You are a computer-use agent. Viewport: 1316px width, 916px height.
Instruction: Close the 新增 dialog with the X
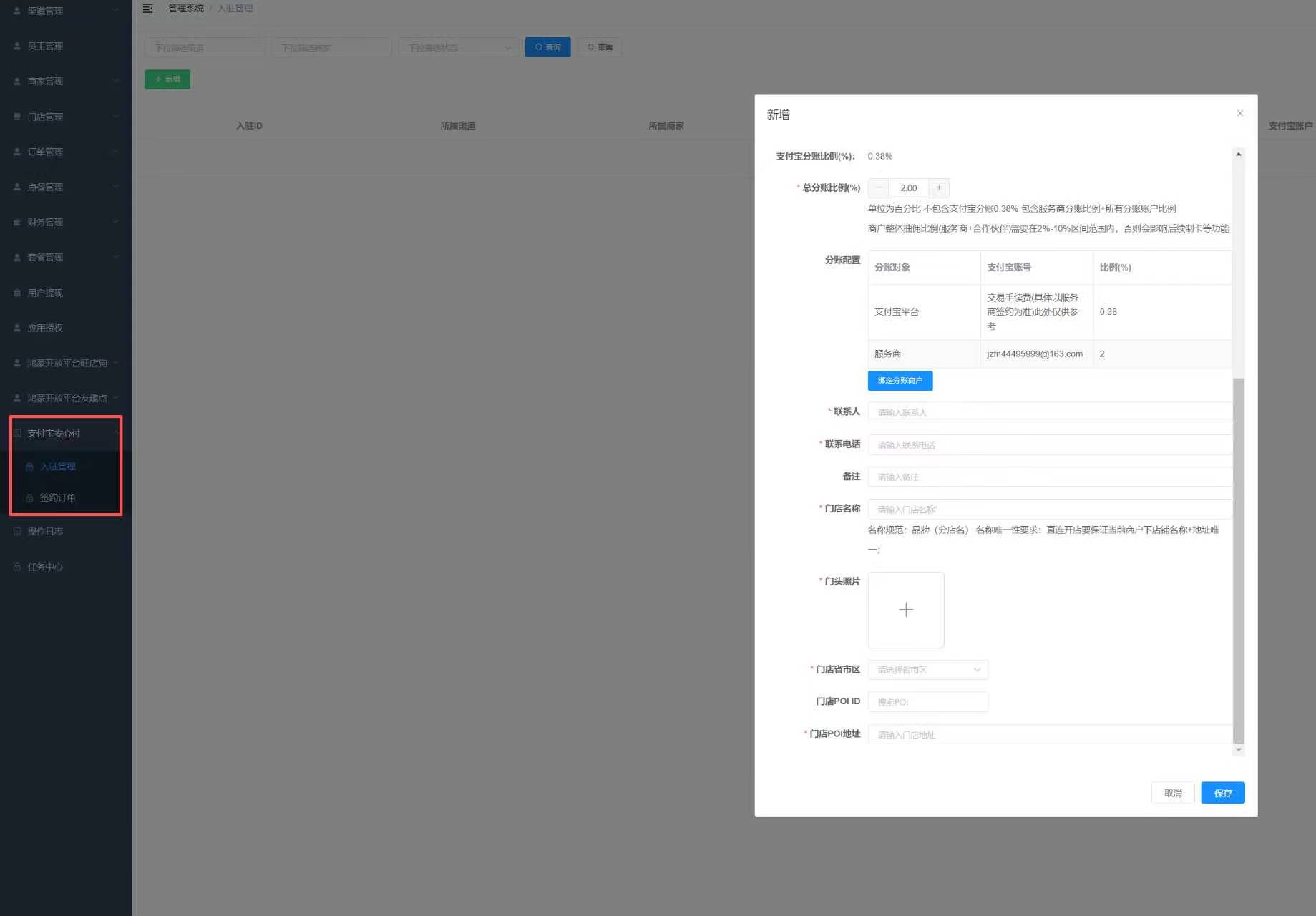[x=1240, y=113]
